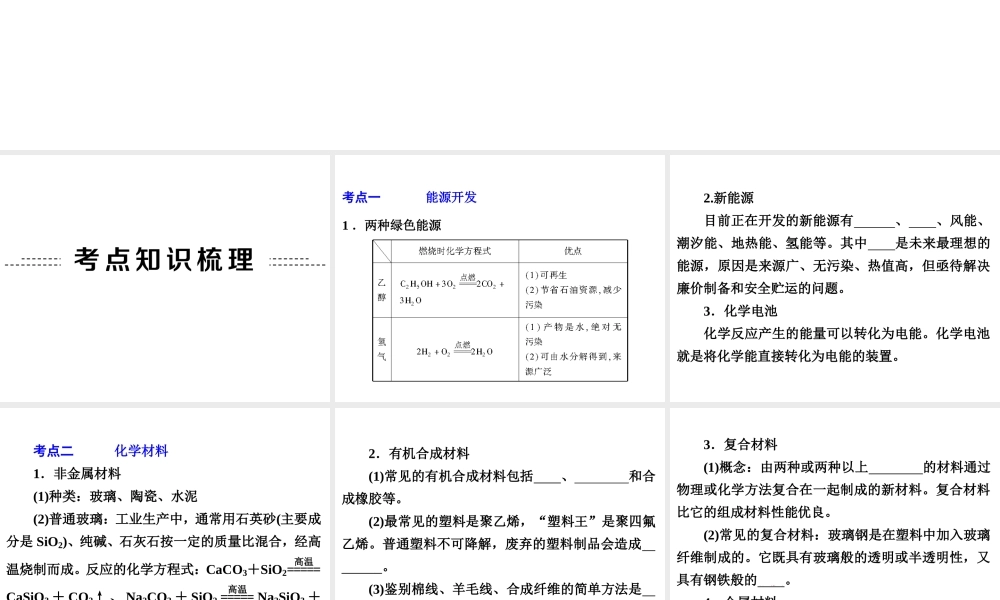1000x600 pixels.
Task: Open the 2. 有机合成材料 slide thumbnail
Action: click(499, 504)
